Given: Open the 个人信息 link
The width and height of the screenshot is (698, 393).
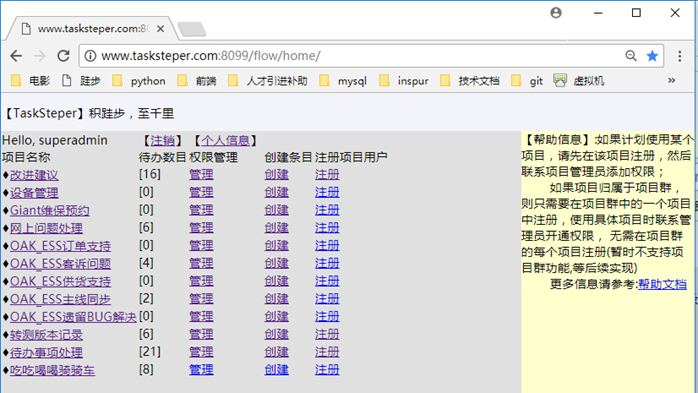Looking at the screenshot, I should click(226, 141).
